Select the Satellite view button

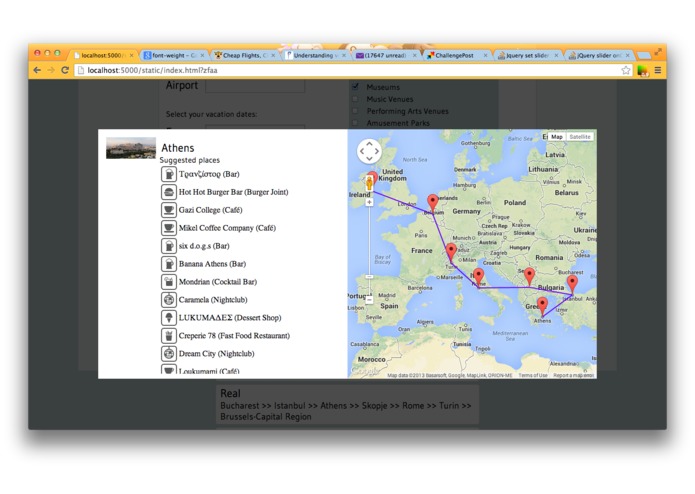pos(580,137)
